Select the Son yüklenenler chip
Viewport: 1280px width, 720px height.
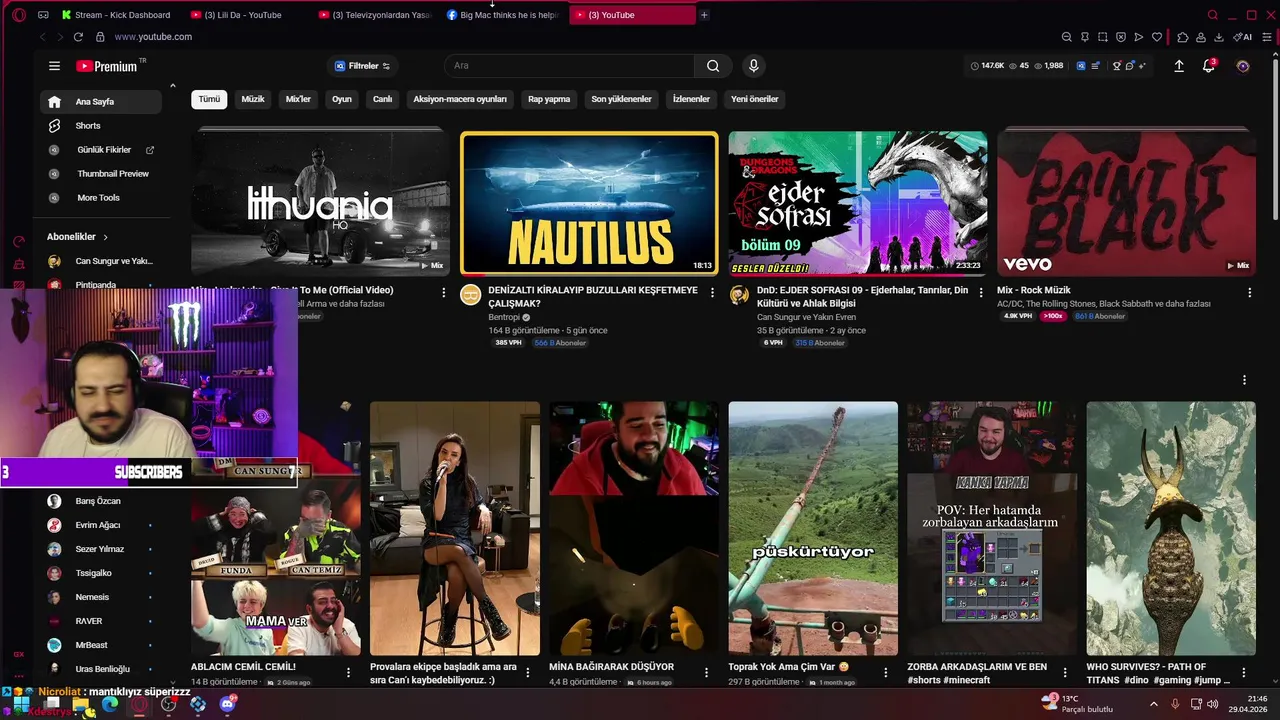[621, 99]
